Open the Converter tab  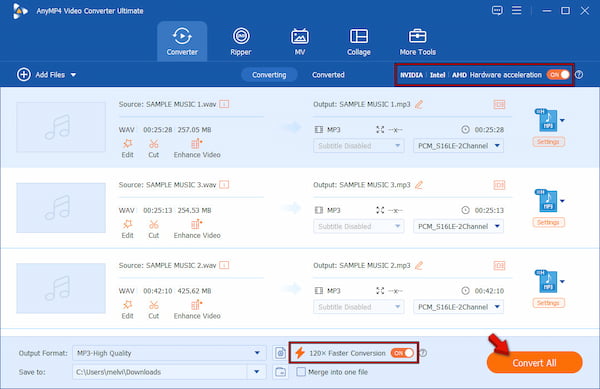(x=182, y=41)
